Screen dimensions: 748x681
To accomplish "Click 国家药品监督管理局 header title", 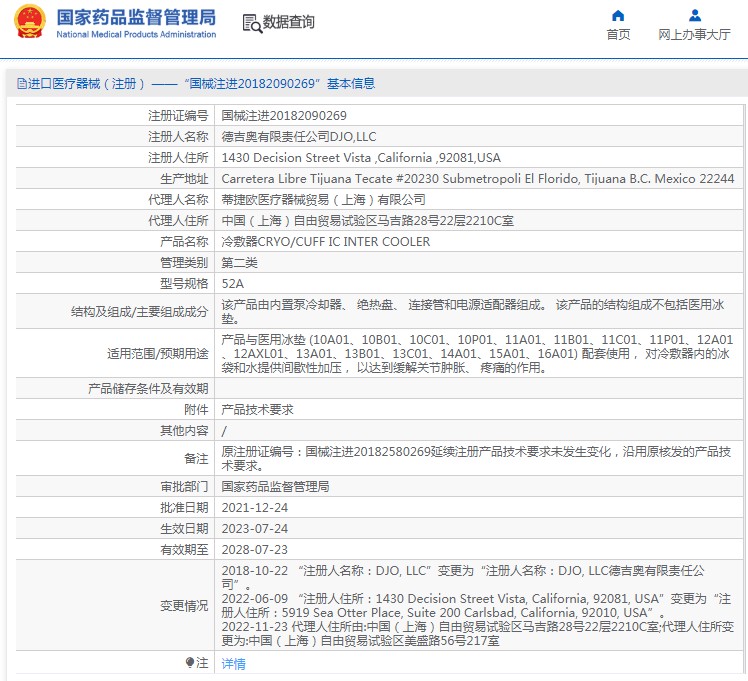I will point(136,17).
